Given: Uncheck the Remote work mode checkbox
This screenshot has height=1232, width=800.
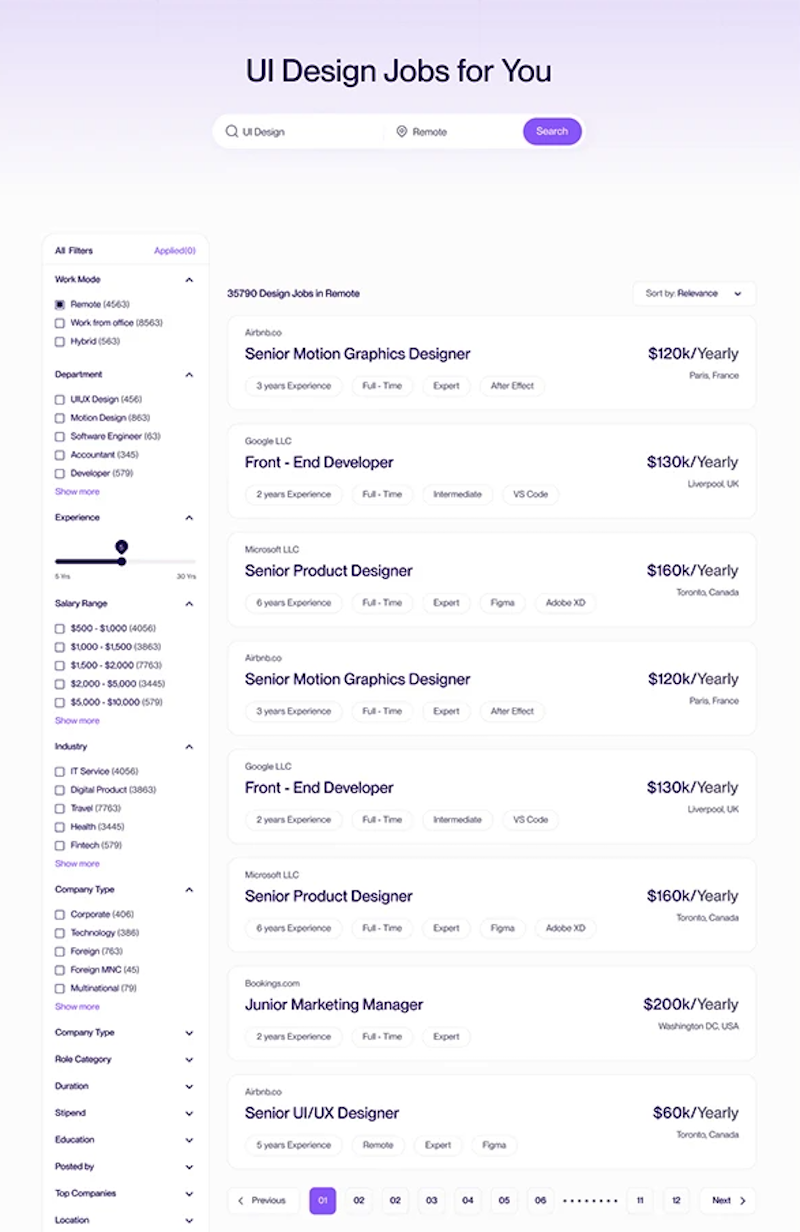Looking at the screenshot, I should point(60,304).
